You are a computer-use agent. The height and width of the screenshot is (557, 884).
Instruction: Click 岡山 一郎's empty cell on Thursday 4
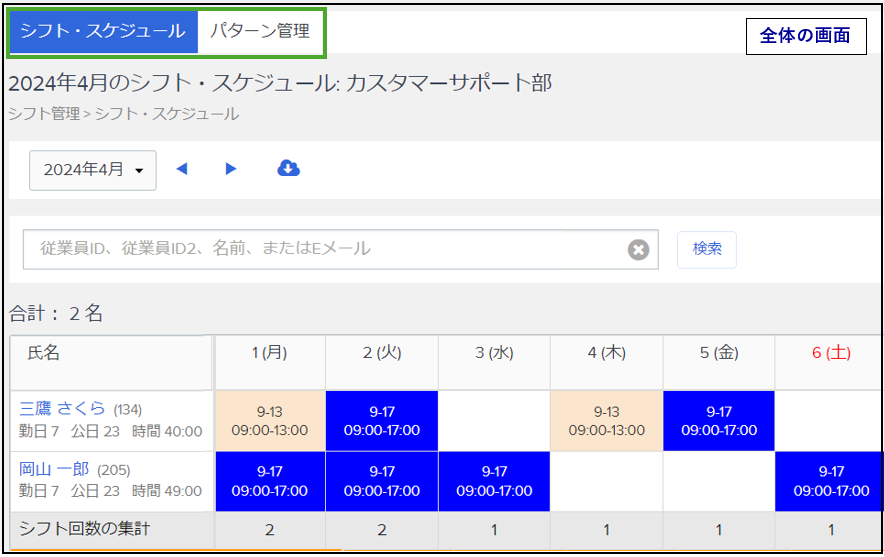tap(606, 481)
